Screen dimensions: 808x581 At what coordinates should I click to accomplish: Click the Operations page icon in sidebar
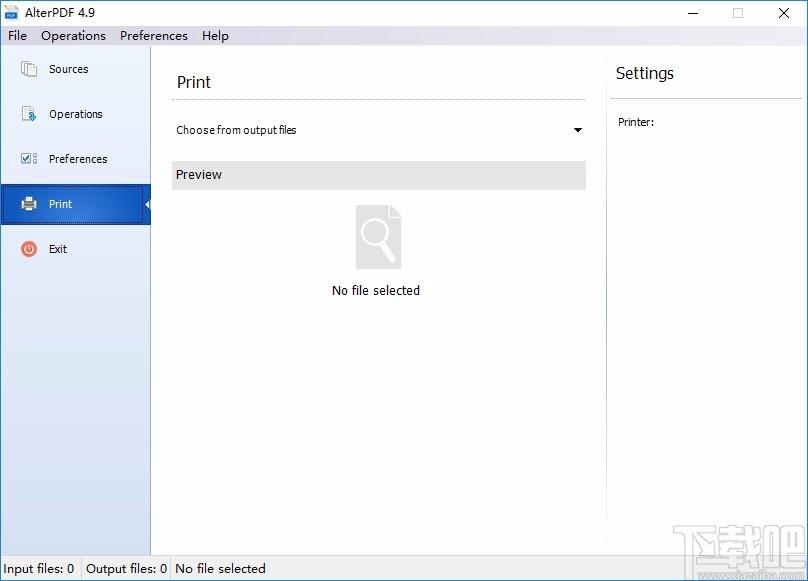tap(29, 113)
